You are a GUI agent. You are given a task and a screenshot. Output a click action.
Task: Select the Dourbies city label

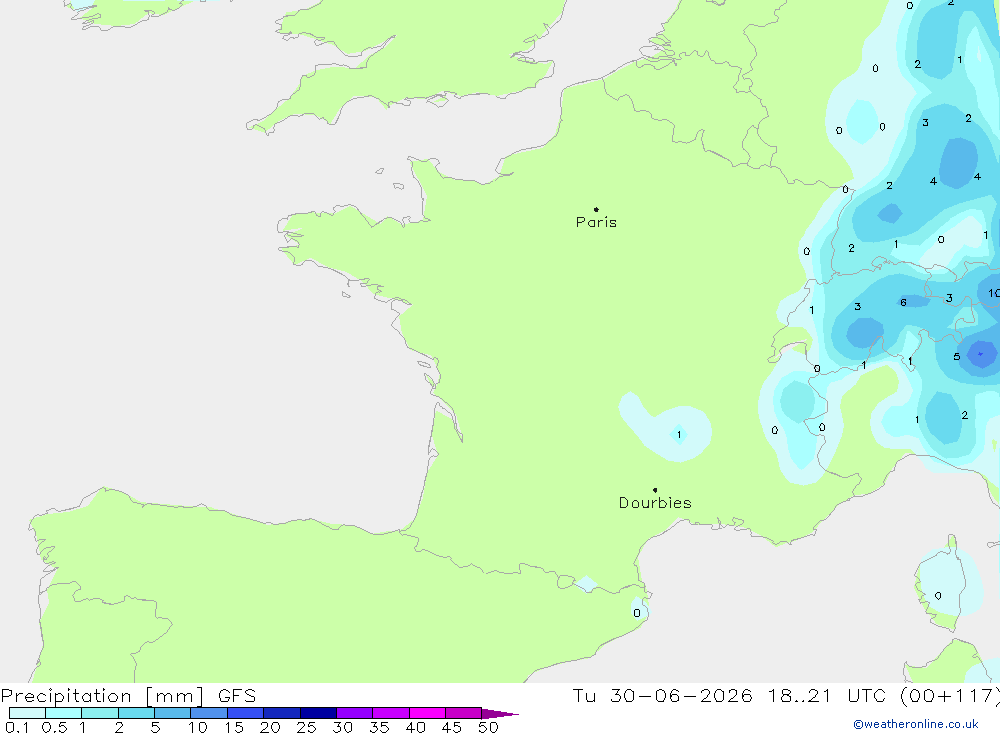pos(655,503)
